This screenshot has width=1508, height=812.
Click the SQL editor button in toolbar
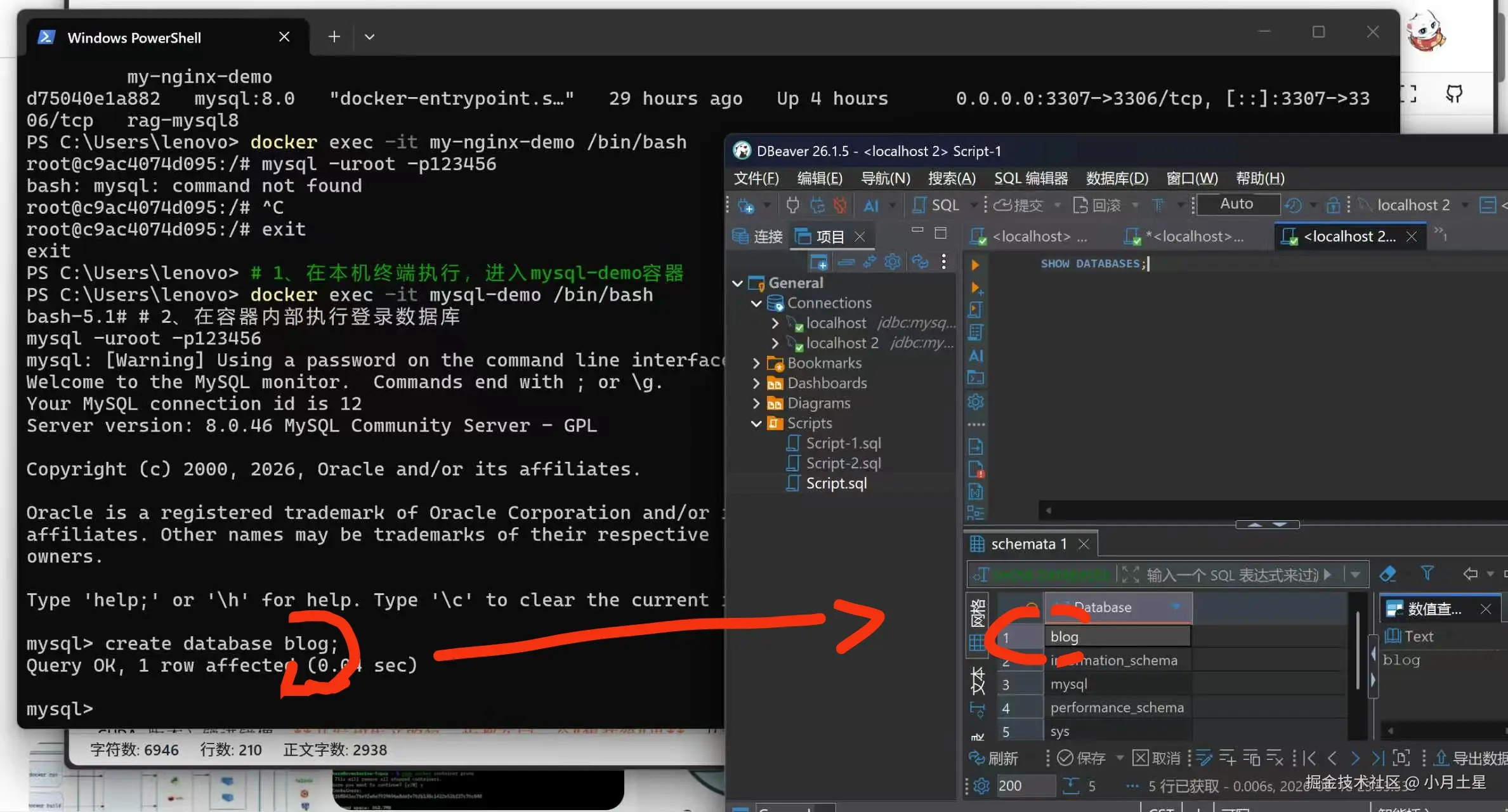[936, 205]
